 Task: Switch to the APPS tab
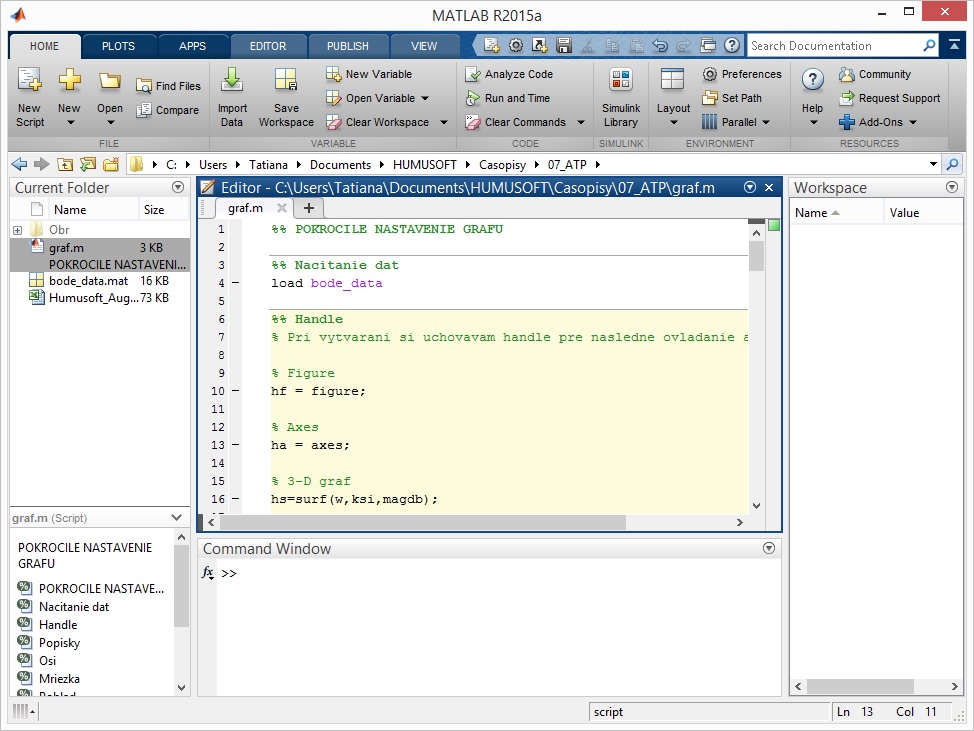193,46
